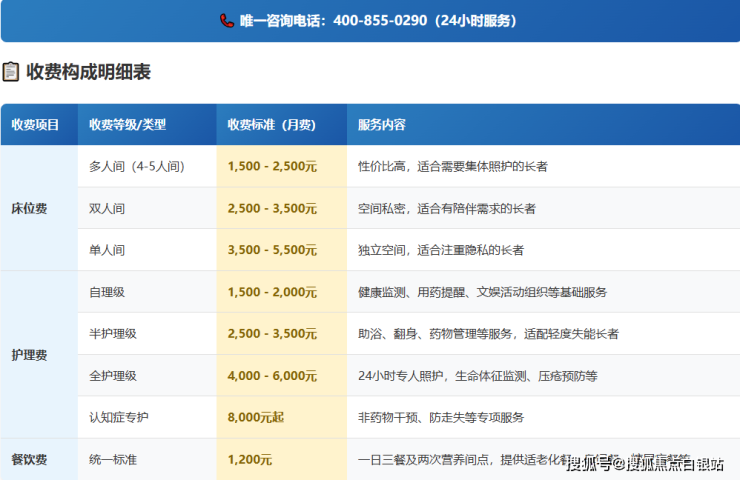Click the clipboard icon beside 收费构成明细表
Image resolution: width=740 pixels, height=480 pixels.
coord(11,72)
